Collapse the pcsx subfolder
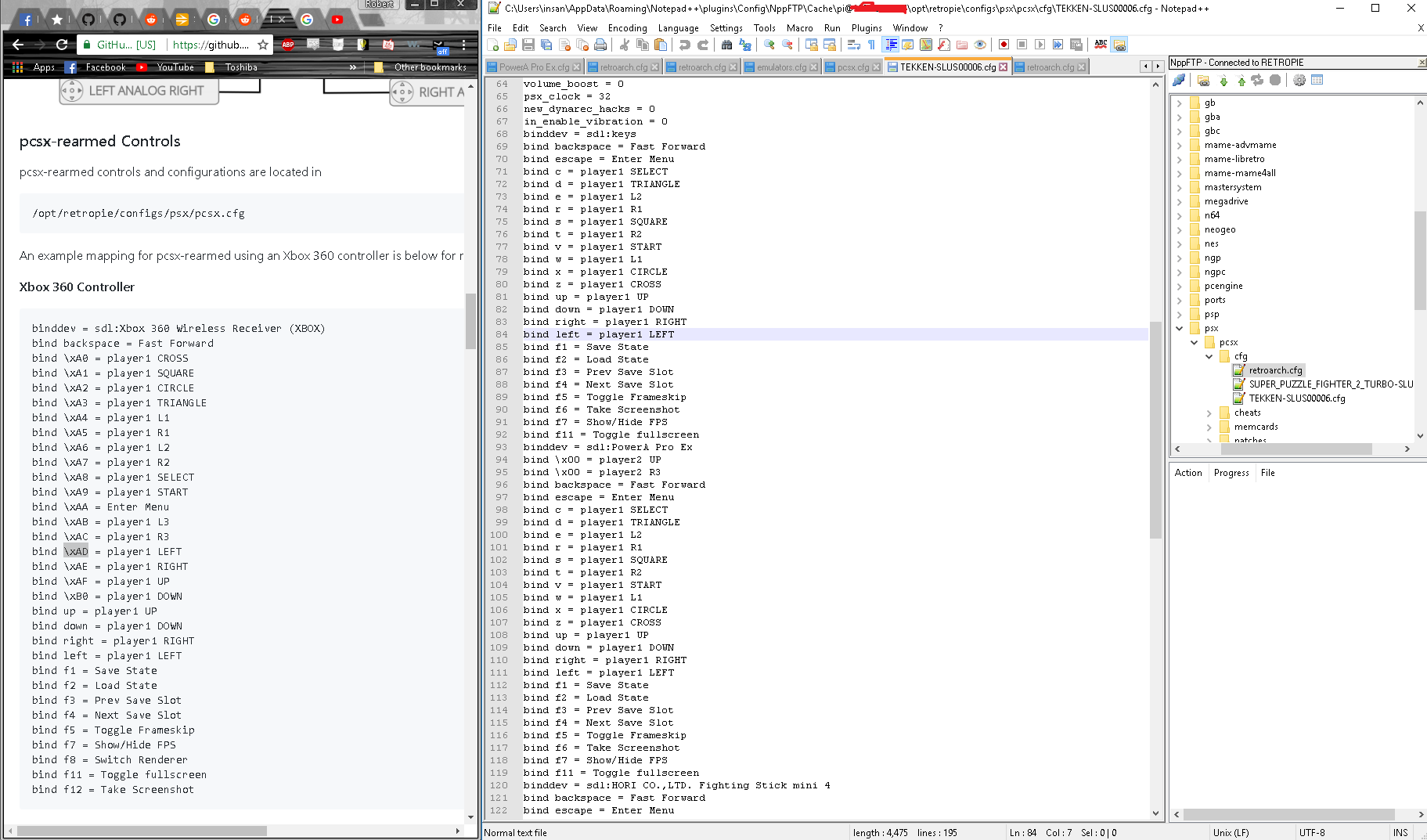 point(1195,342)
